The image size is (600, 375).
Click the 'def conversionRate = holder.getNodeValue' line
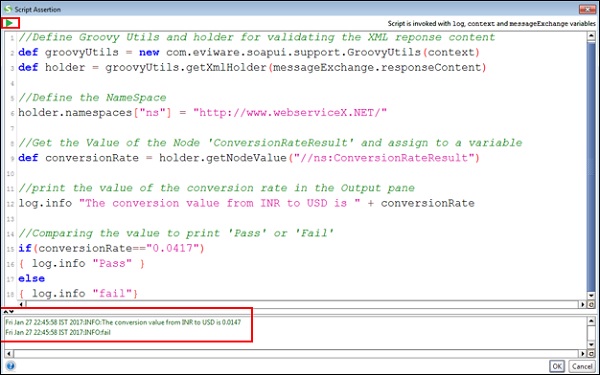(x=249, y=158)
